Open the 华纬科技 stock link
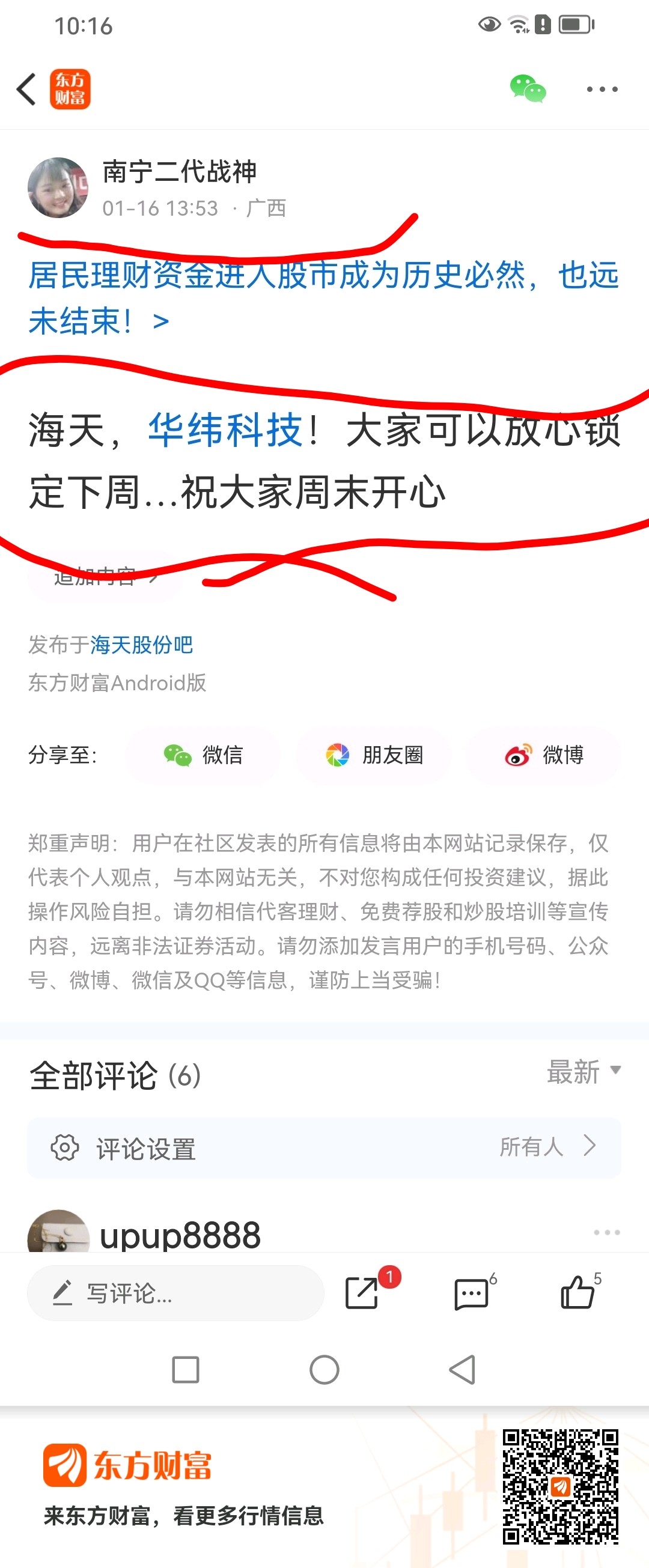 point(225,430)
